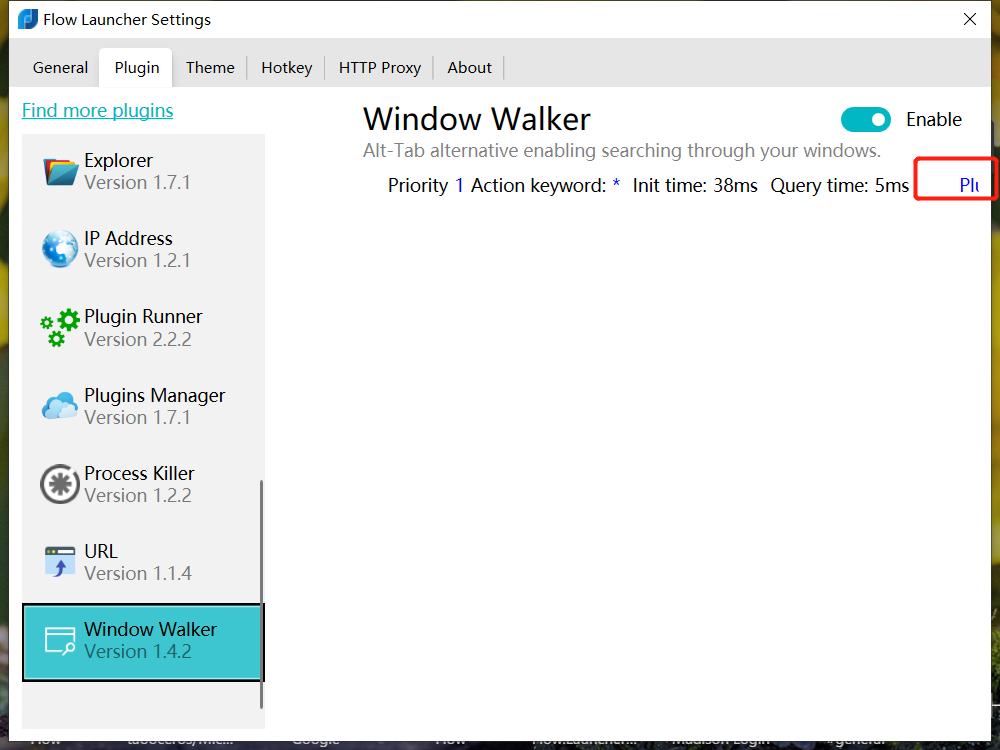Viewport: 1000px width, 750px height.
Task: Click the Init time: 38ms text
Action: coord(695,186)
